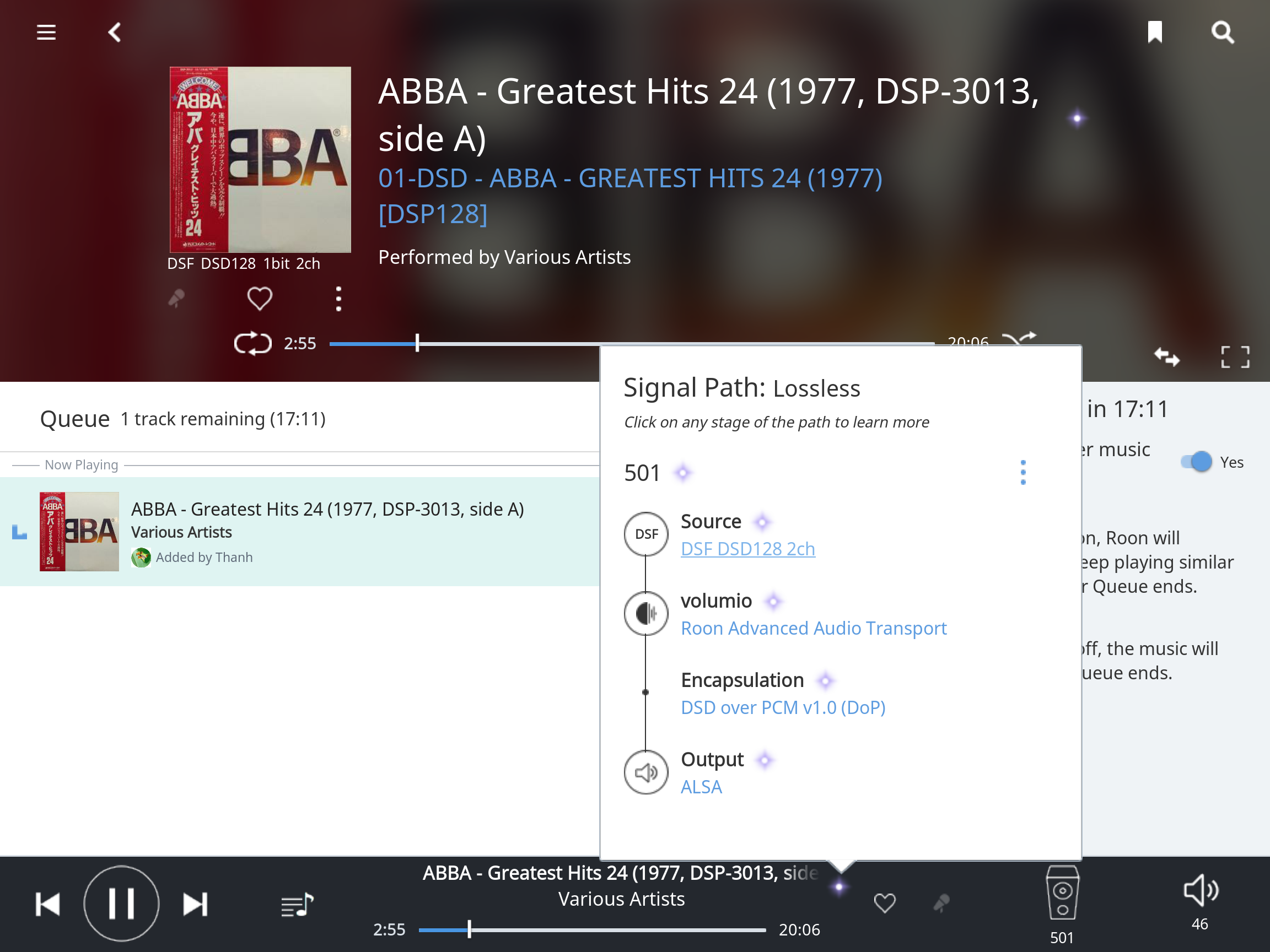Skip to the next track

195,905
